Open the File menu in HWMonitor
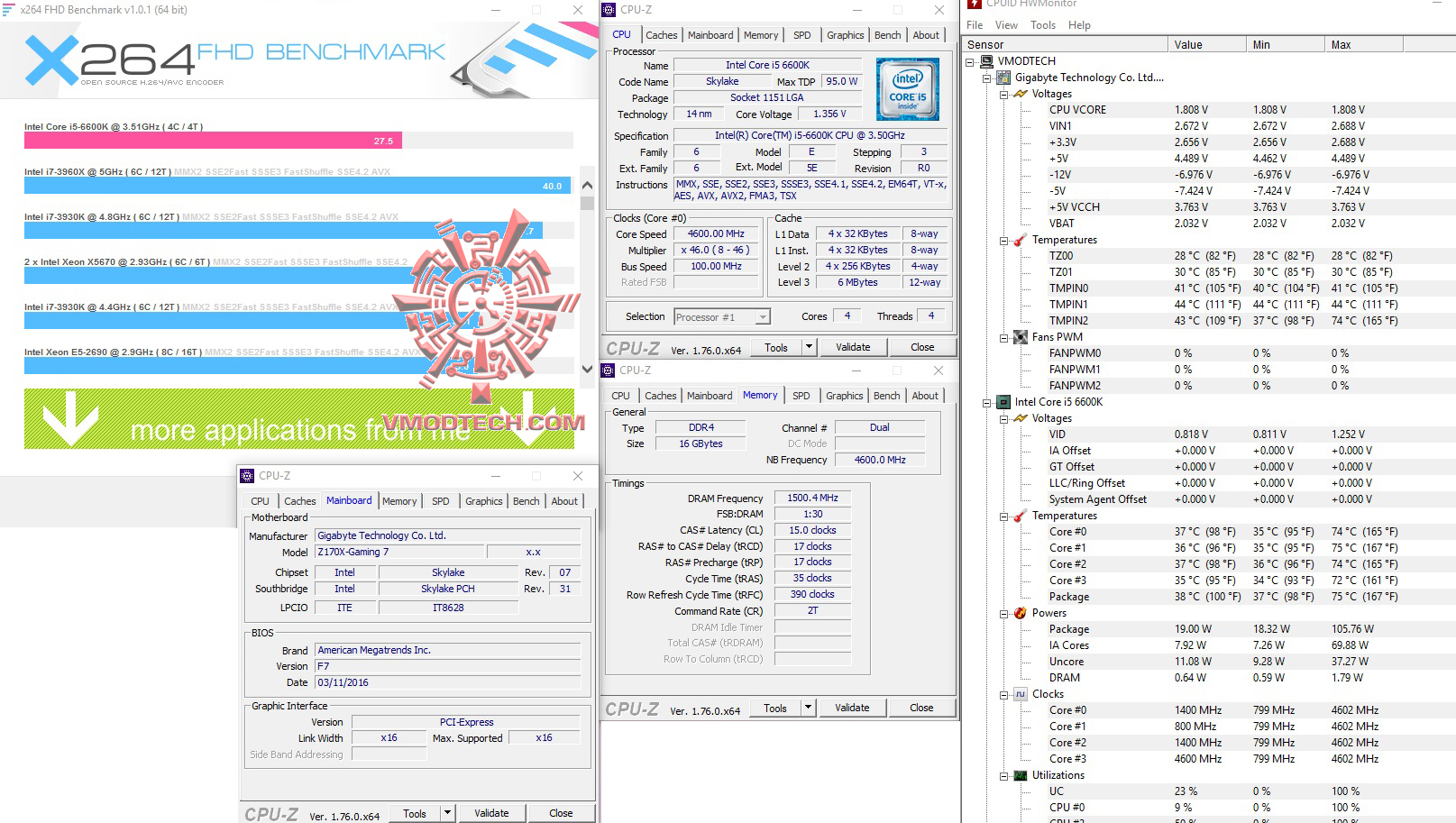The width and height of the screenshot is (1456, 823). pos(975,25)
